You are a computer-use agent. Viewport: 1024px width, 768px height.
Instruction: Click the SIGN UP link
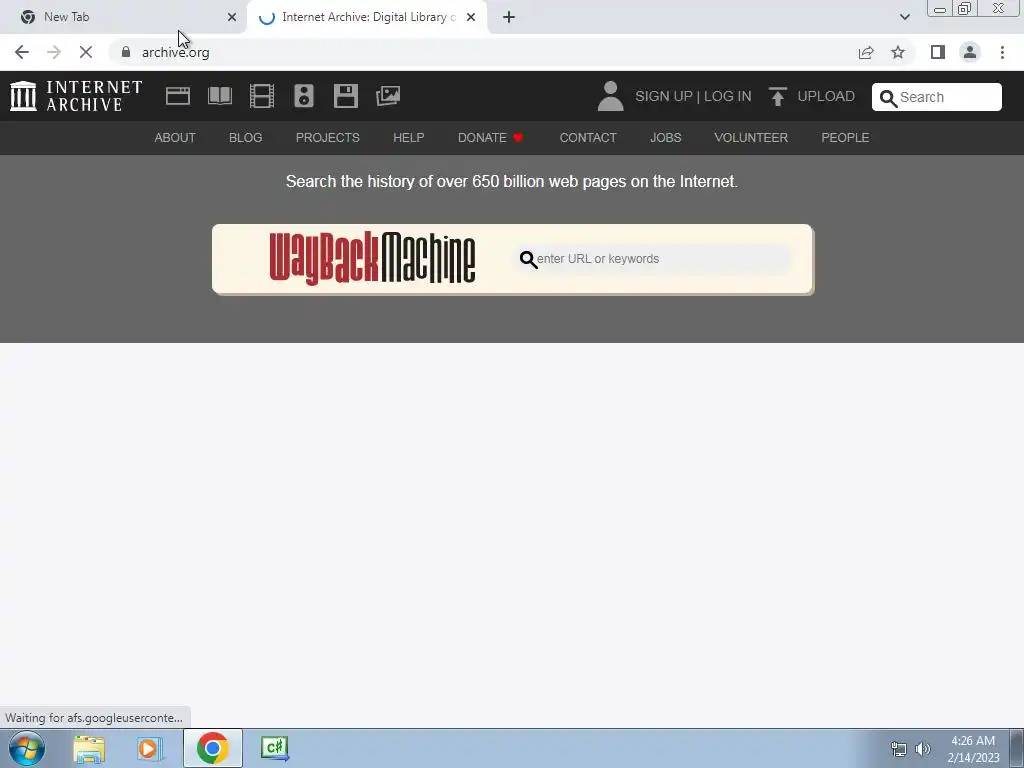click(x=664, y=96)
